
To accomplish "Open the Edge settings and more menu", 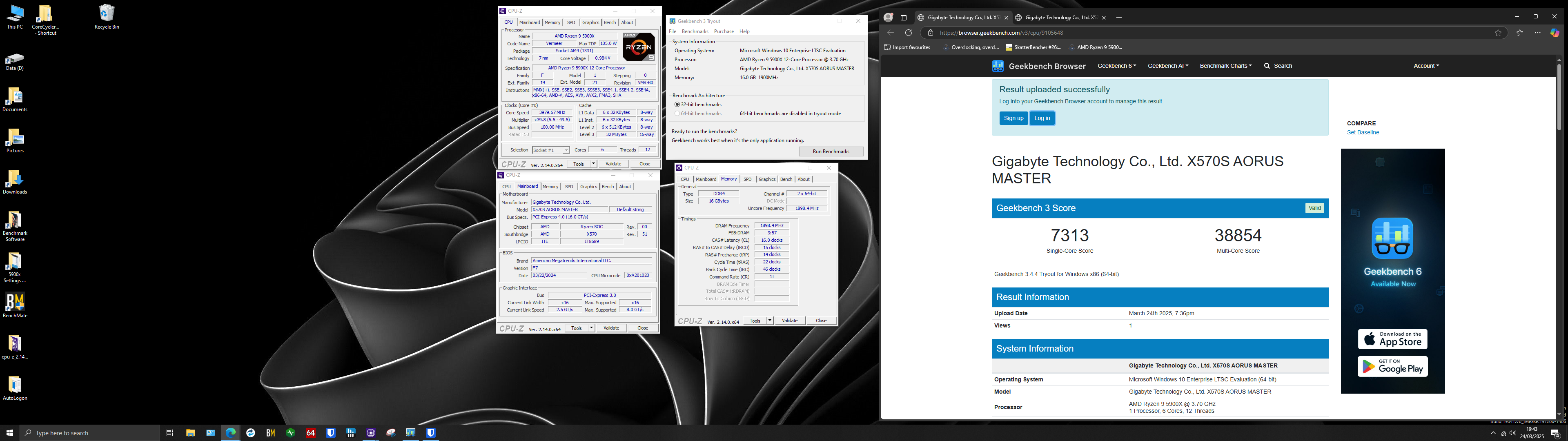I will tap(1537, 33).
